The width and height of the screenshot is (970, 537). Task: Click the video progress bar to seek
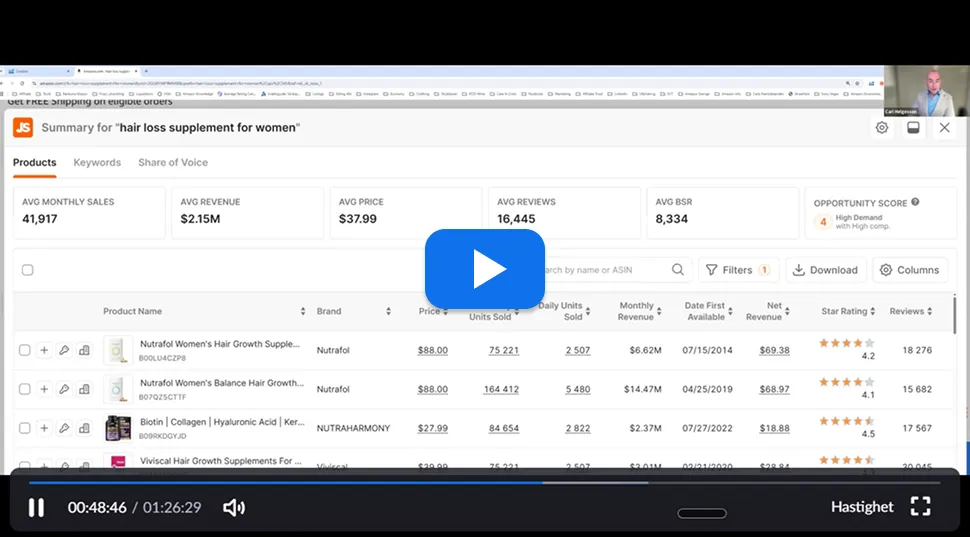[x=484, y=483]
